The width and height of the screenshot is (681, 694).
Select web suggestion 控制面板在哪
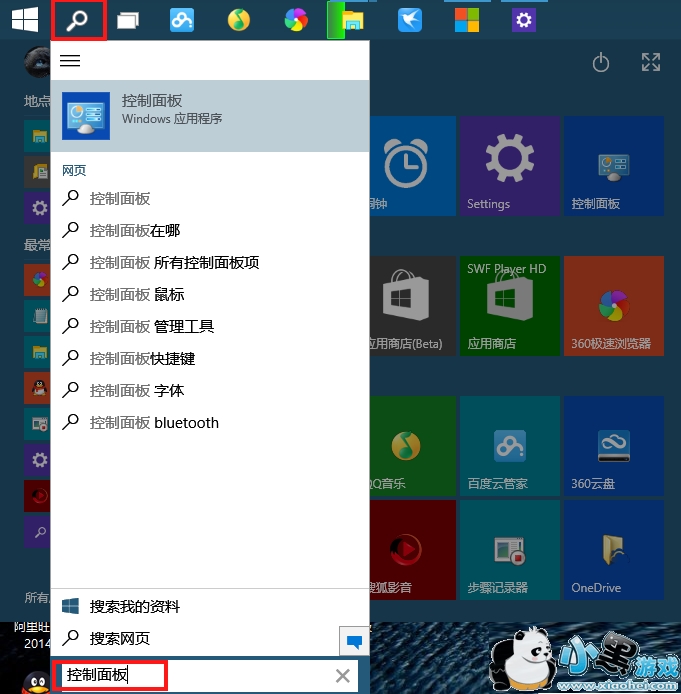click(x=210, y=231)
